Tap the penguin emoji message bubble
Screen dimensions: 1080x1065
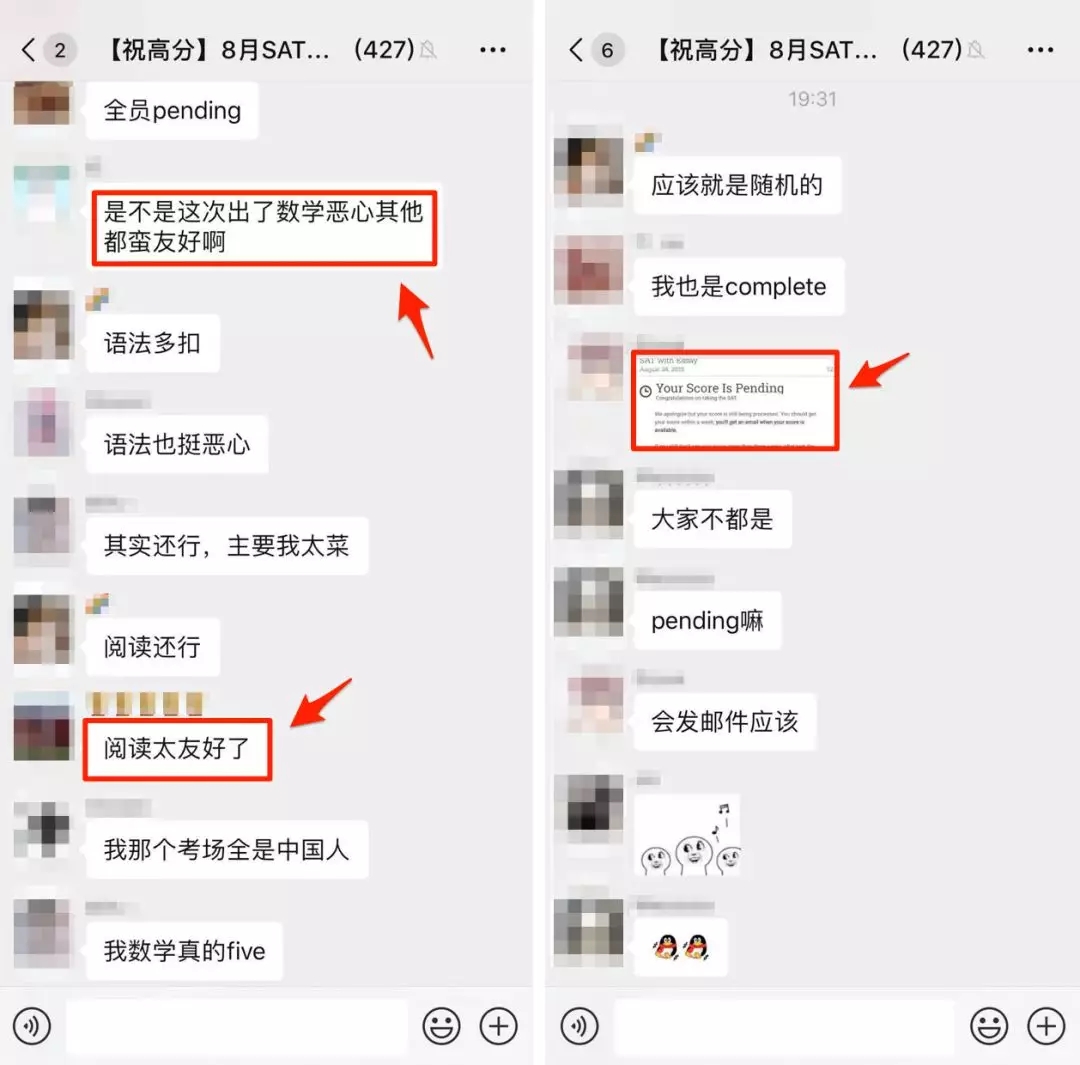click(x=681, y=947)
